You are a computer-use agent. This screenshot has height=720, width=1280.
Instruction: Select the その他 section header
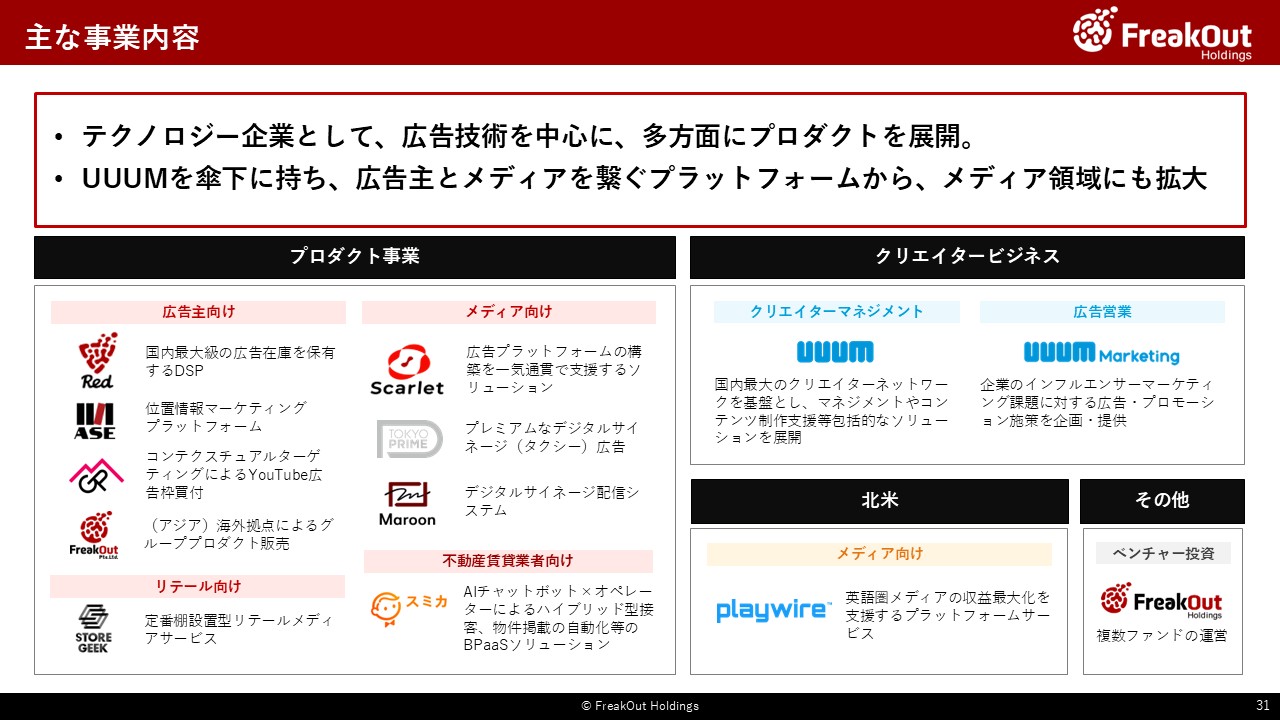[1162, 501]
